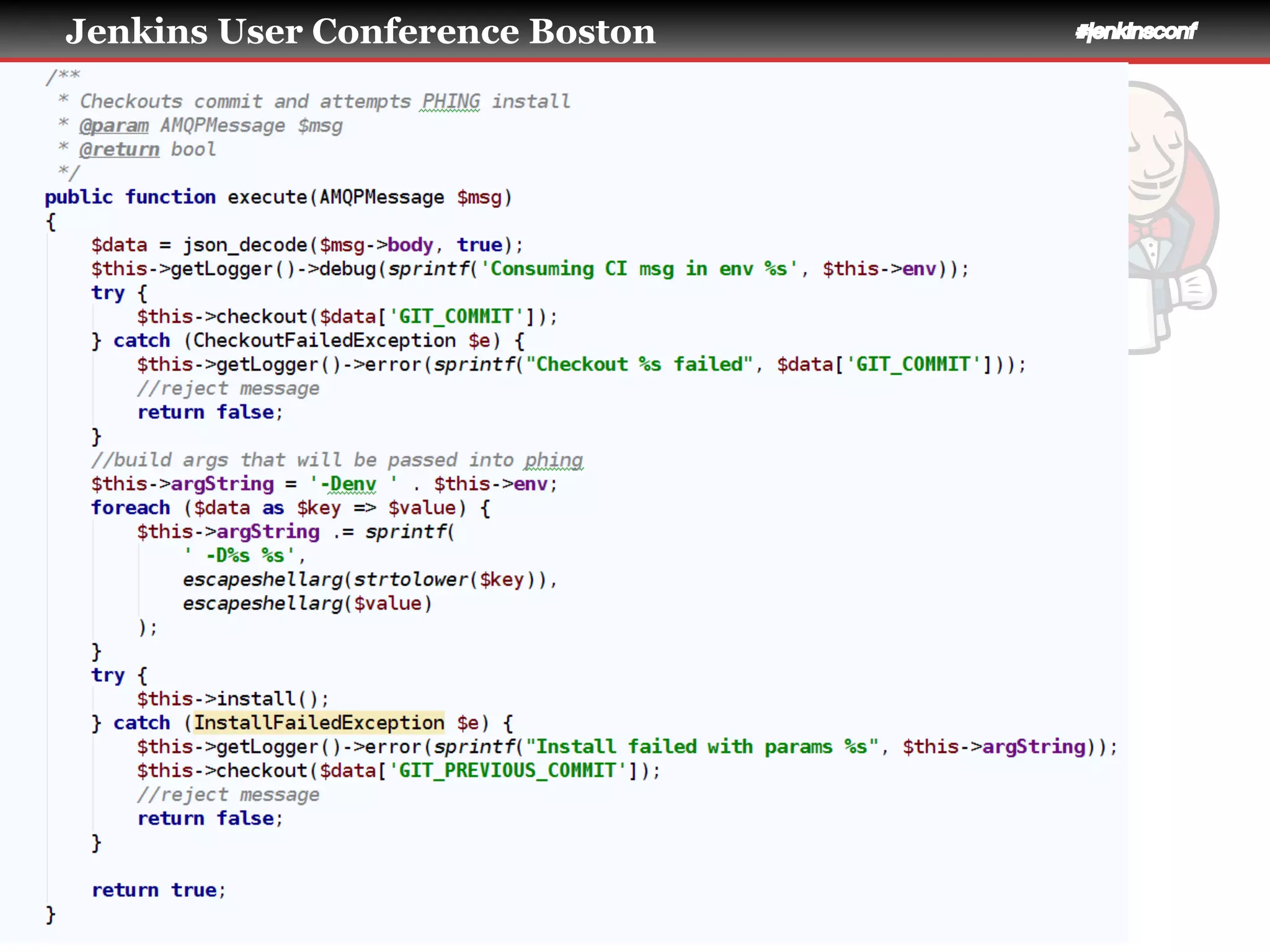Click the '@param' doc tag
The image size is (1270, 952).
[x=114, y=125]
